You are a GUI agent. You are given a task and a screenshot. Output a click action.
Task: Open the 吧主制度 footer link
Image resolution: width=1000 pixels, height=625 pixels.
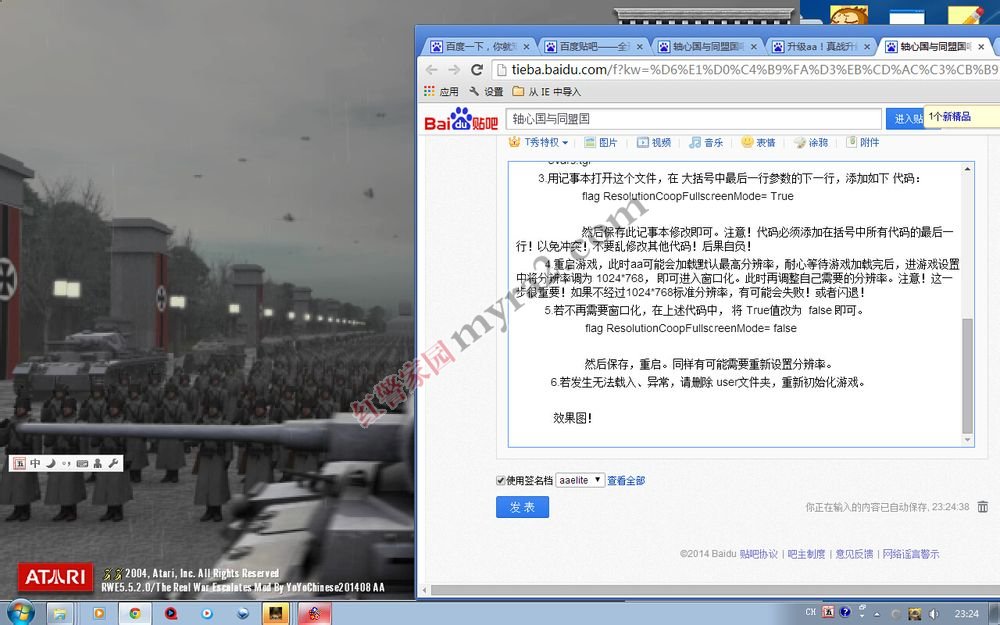[x=806, y=554]
